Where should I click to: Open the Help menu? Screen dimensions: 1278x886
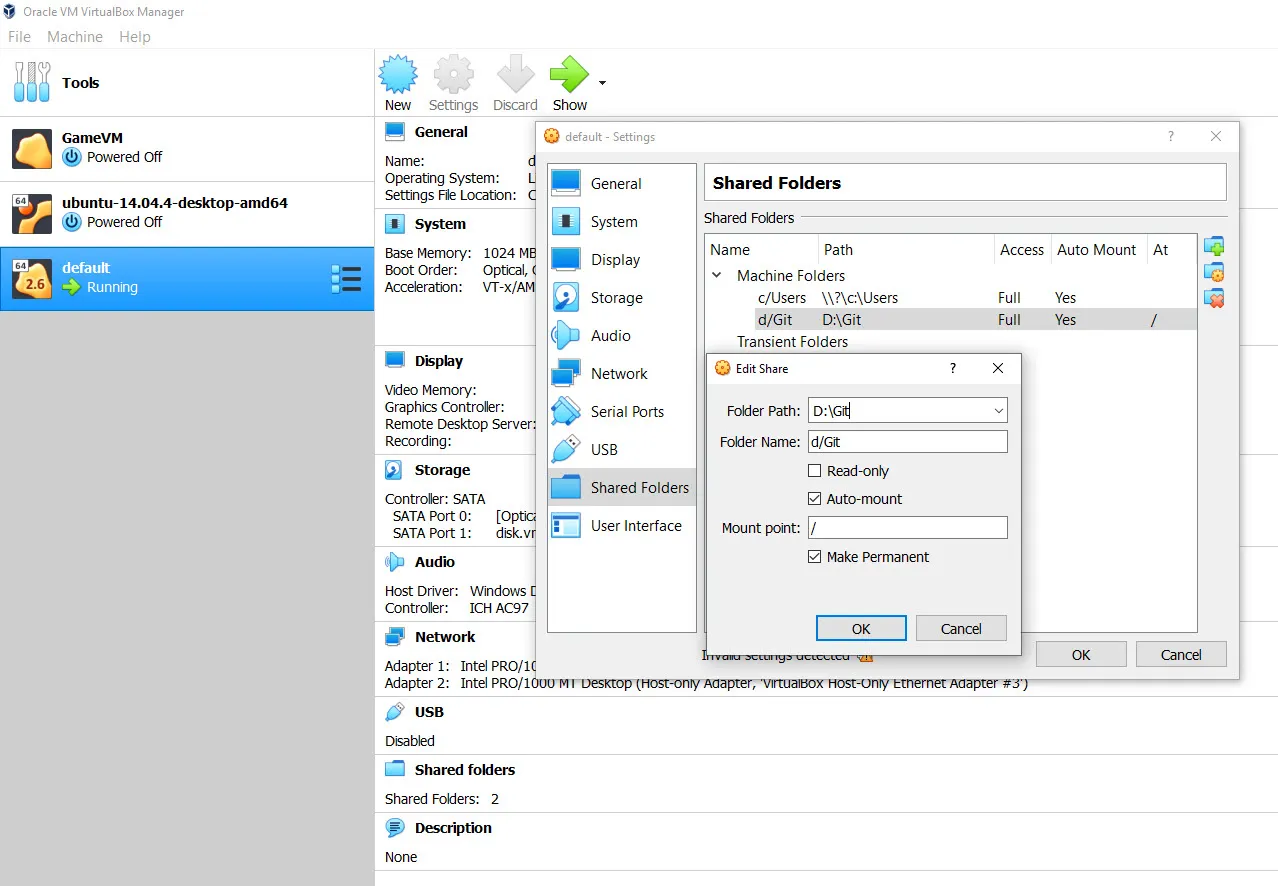tap(135, 36)
